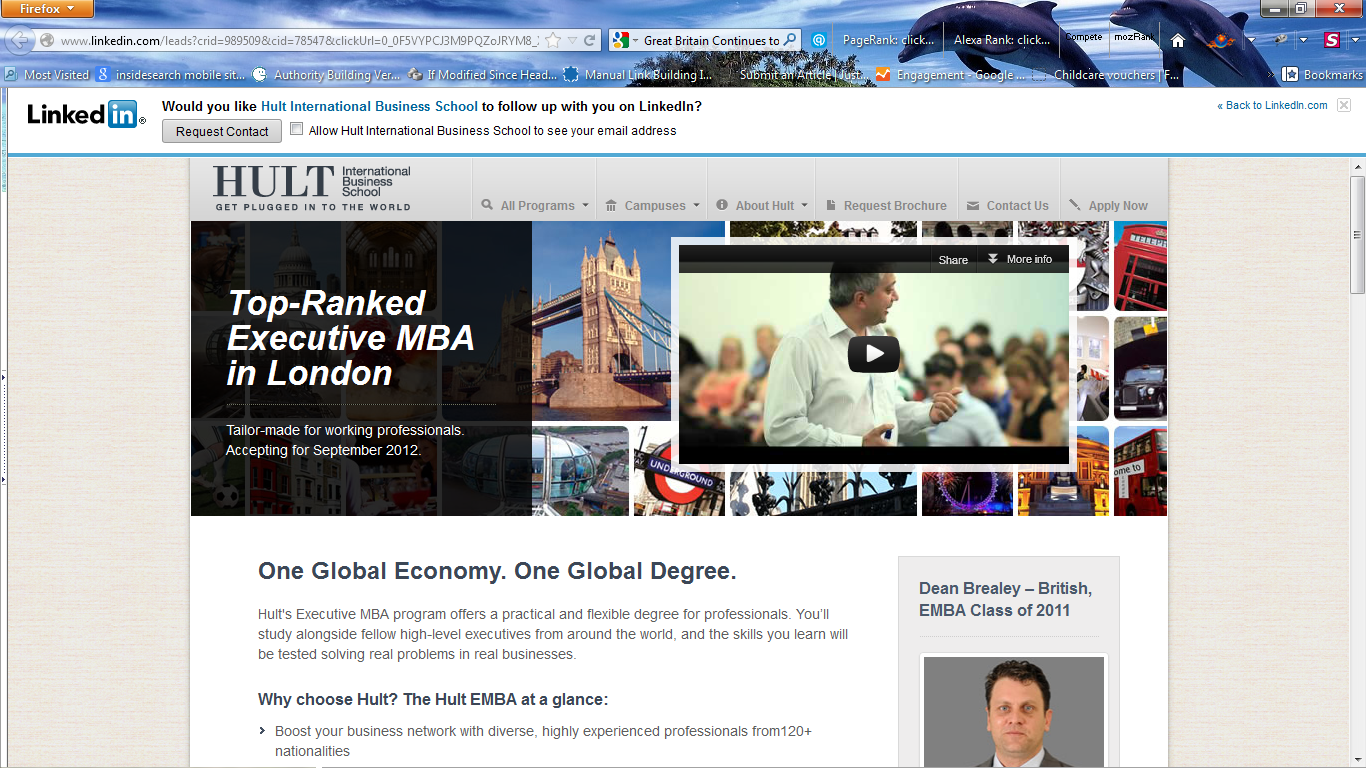Click the blue @ toolbar icon
1366x768 pixels.
pyautogui.click(x=819, y=40)
